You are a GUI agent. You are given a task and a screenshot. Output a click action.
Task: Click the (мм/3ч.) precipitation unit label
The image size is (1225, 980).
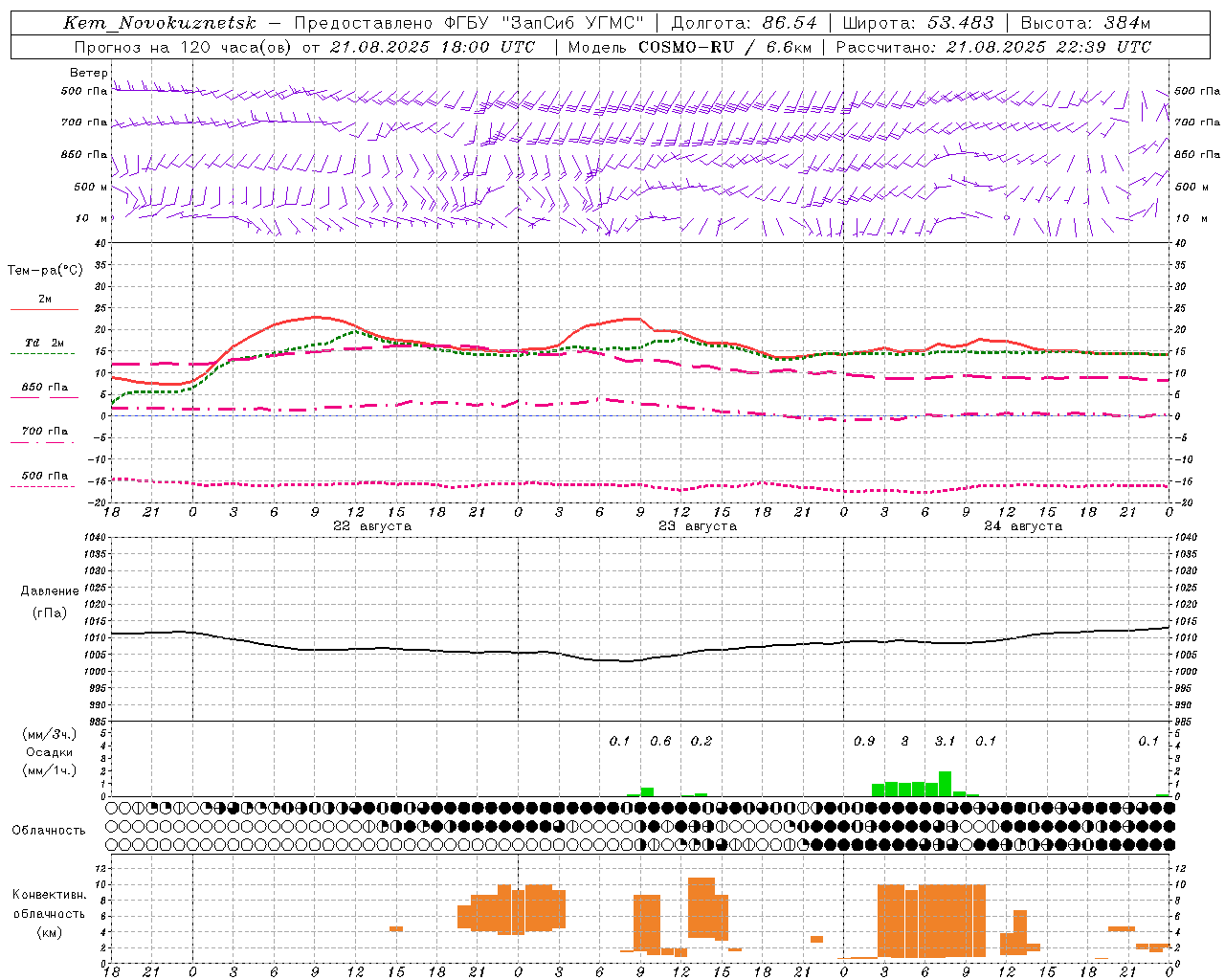pyautogui.click(x=50, y=735)
